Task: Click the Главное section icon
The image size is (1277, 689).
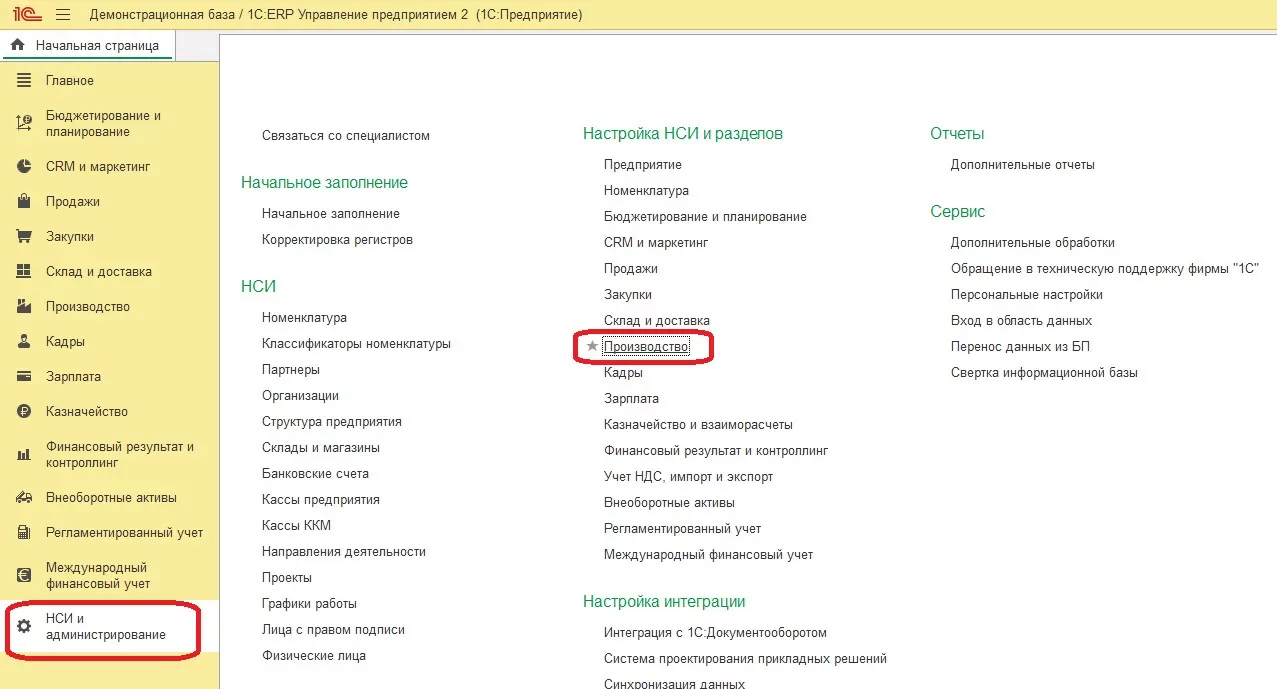Action: (x=25, y=80)
